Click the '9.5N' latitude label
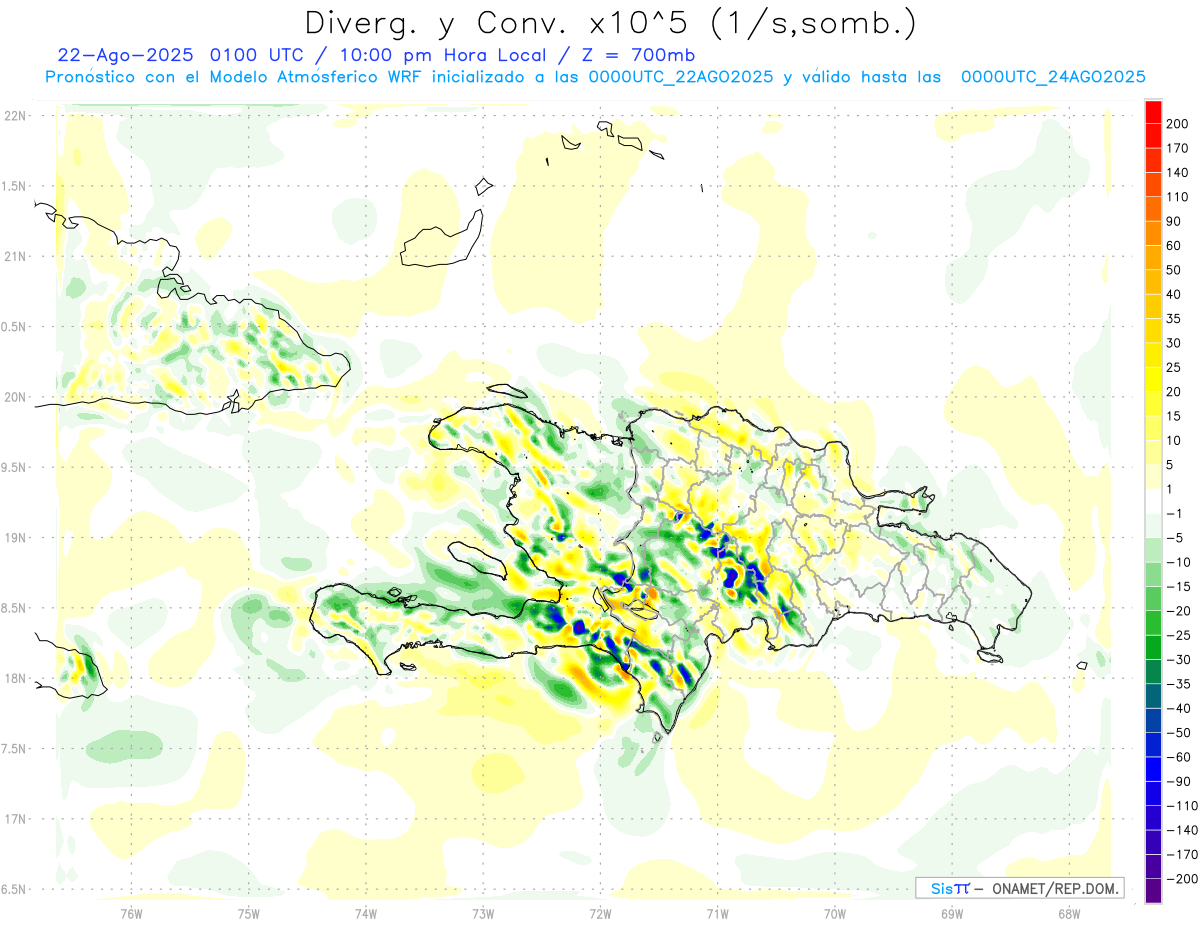 coord(14,467)
